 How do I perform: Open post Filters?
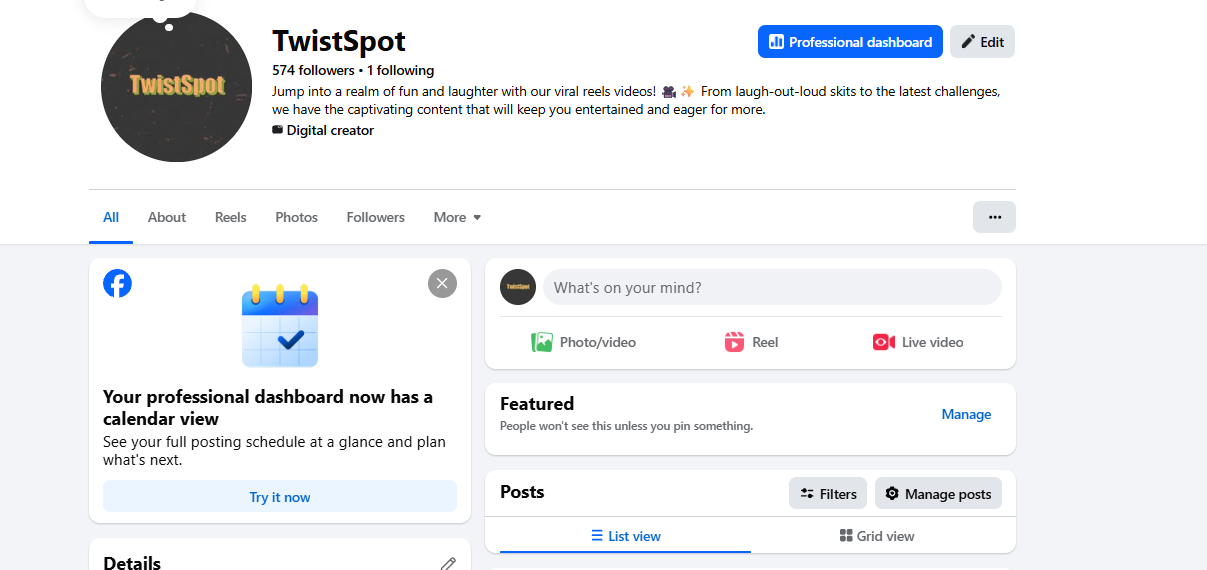click(828, 493)
